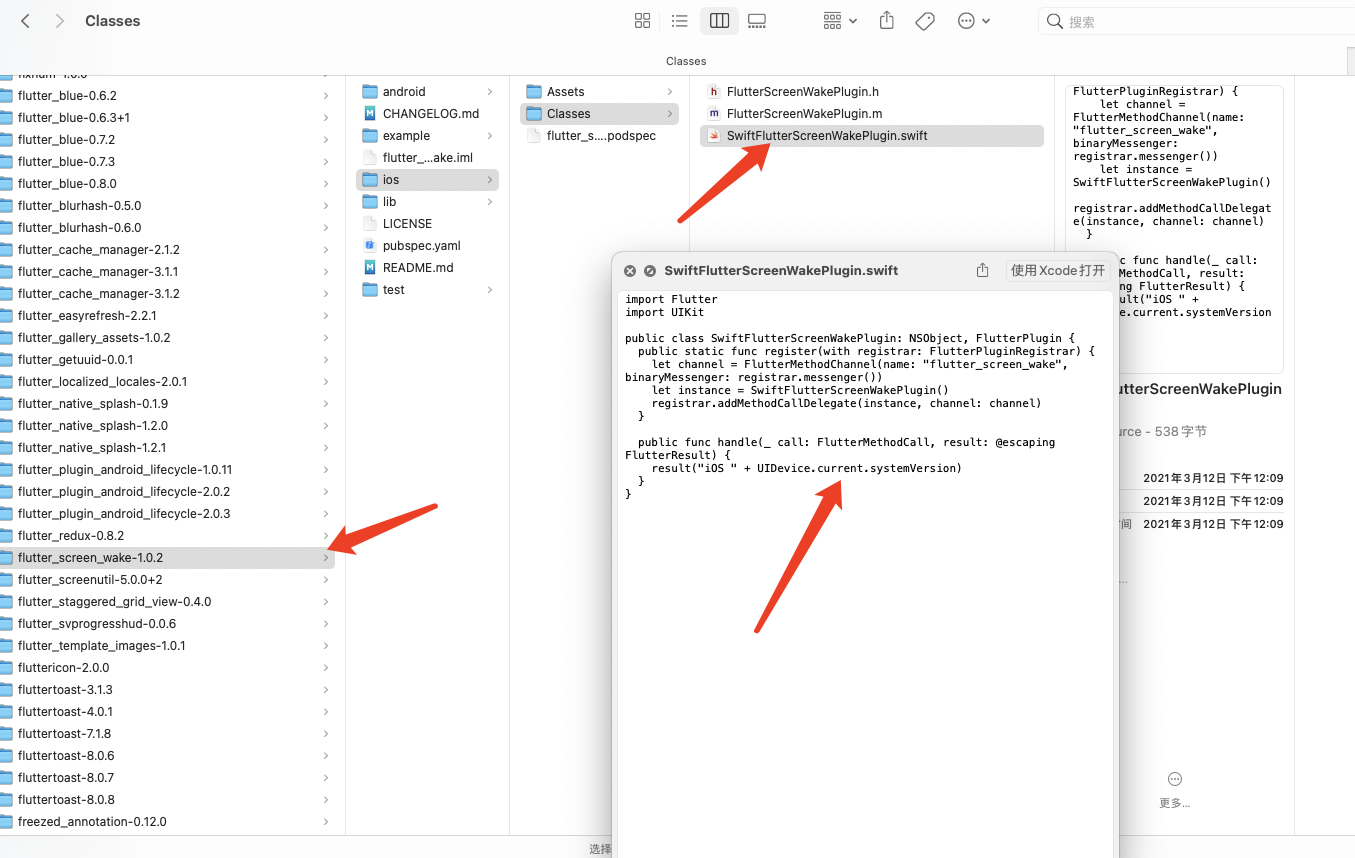
Task: Click the Share icon in Finder toolbar
Action: click(x=887, y=21)
